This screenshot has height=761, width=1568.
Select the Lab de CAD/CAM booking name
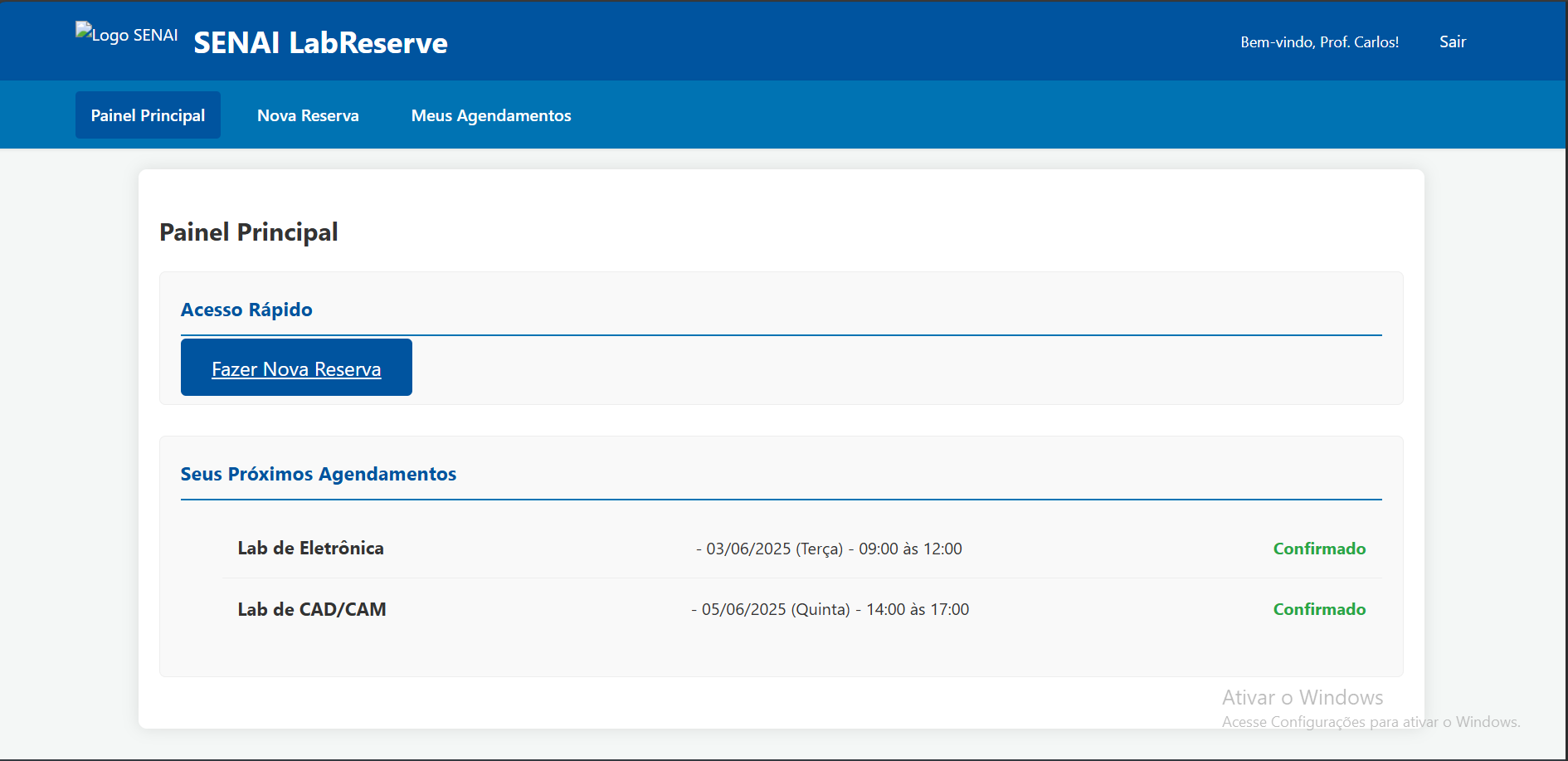312,610
